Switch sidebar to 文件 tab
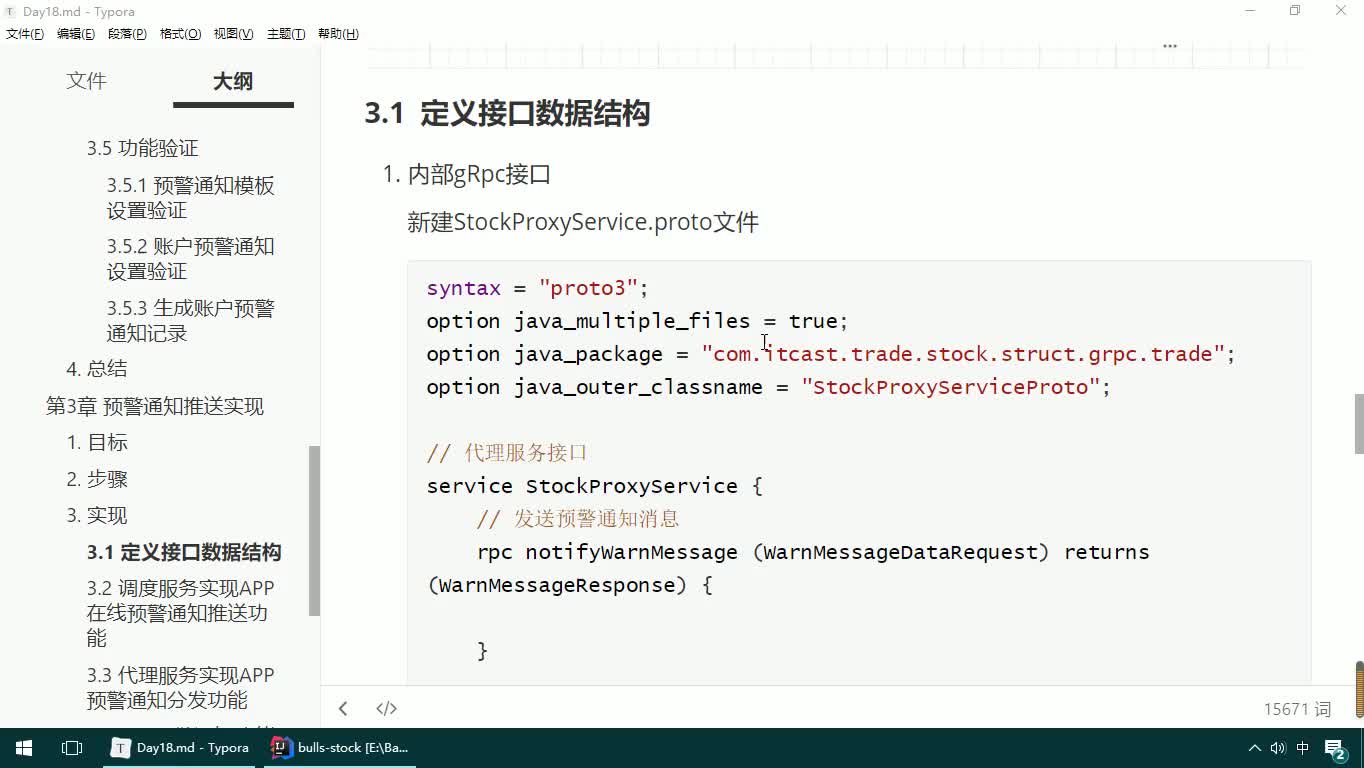 click(x=86, y=81)
